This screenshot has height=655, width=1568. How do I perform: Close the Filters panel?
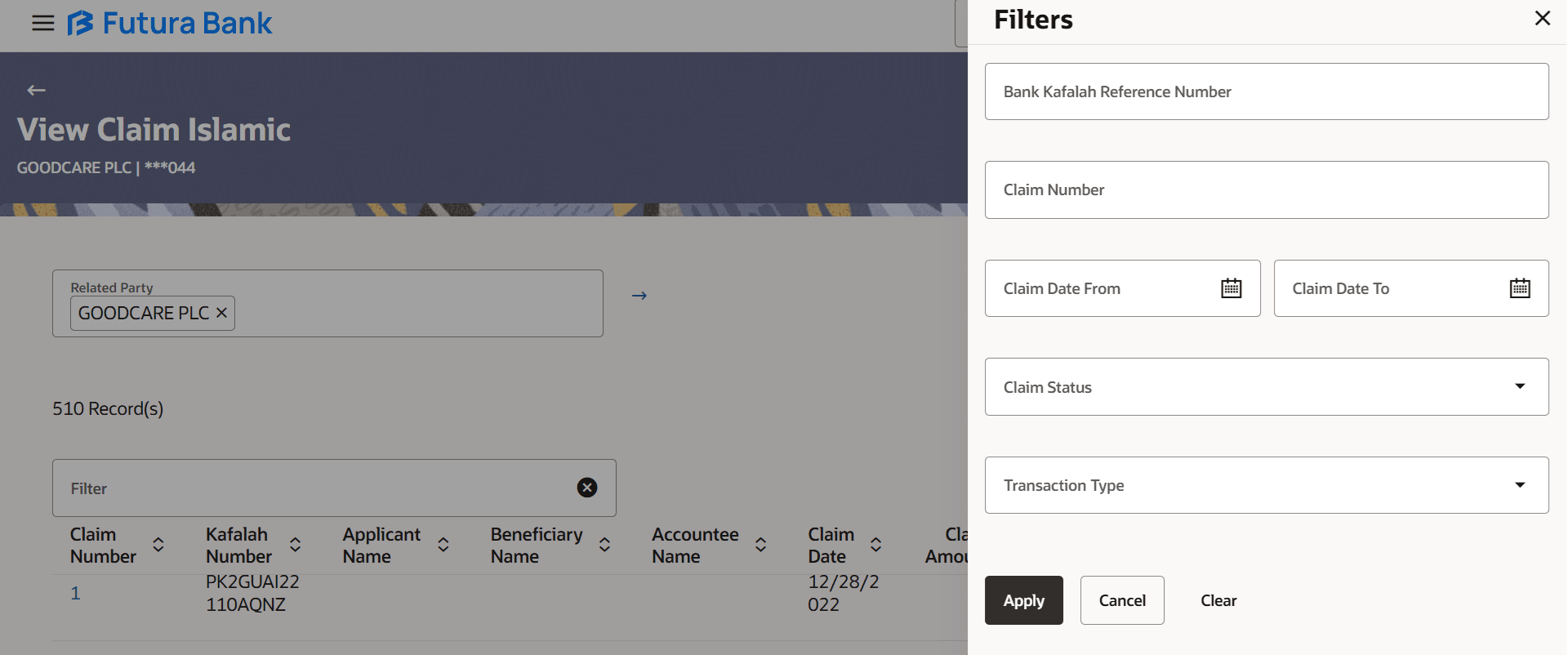coord(1542,18)
